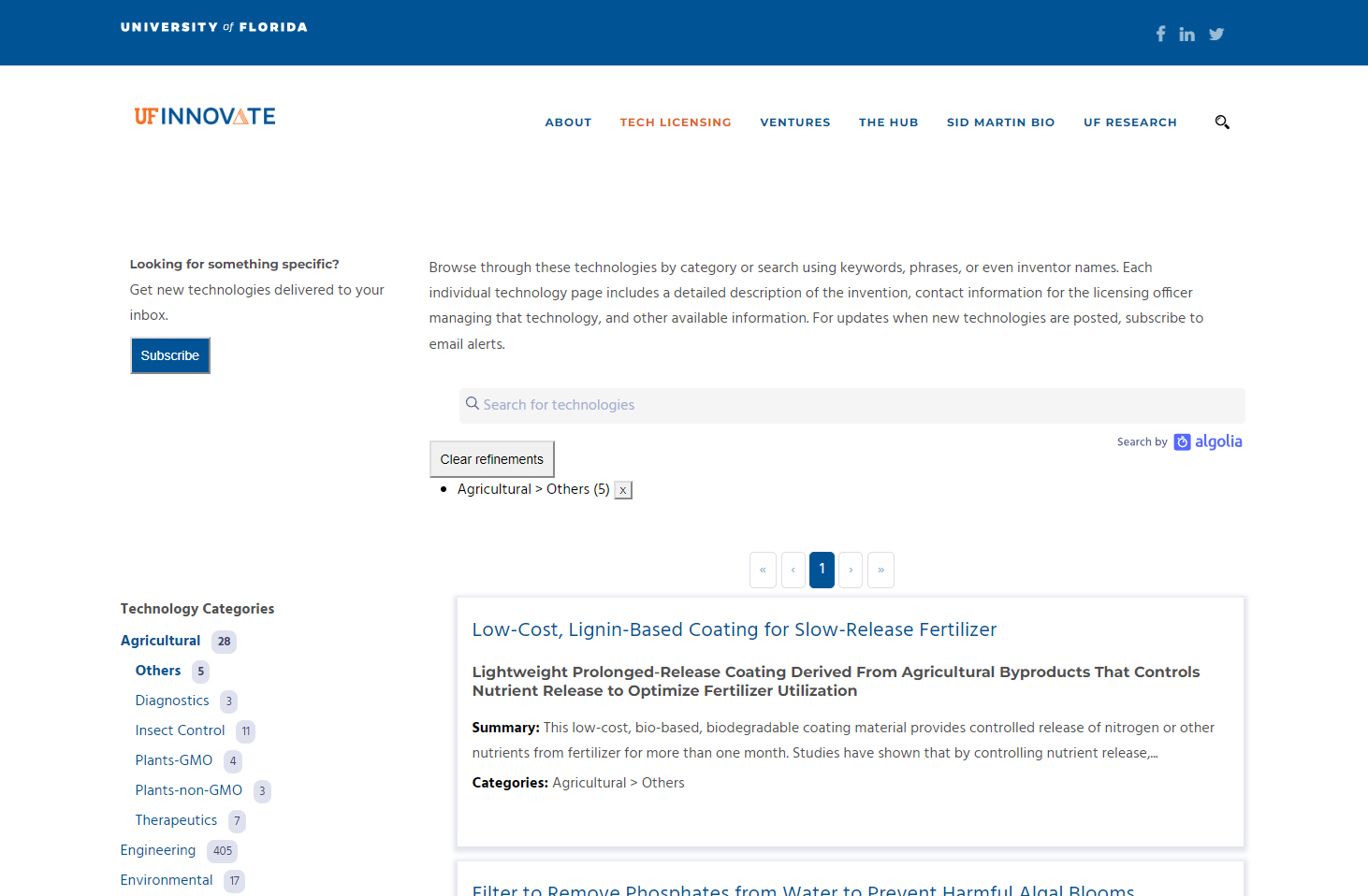
Task: Expand the Environmental category
Action: point(166,880)
